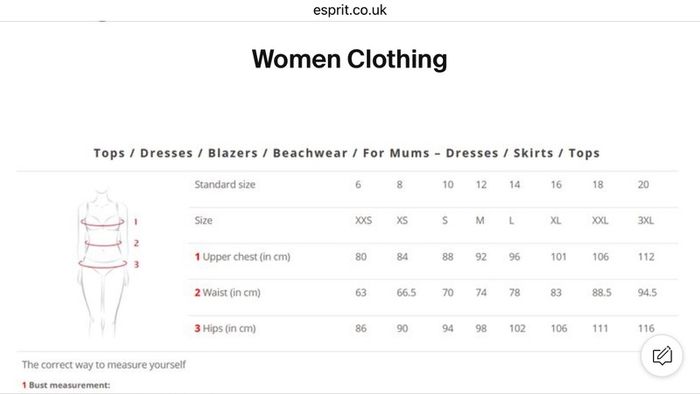Click the body measurement figure illustration
This screenshot has height=394, width=700.
[103, 262]
